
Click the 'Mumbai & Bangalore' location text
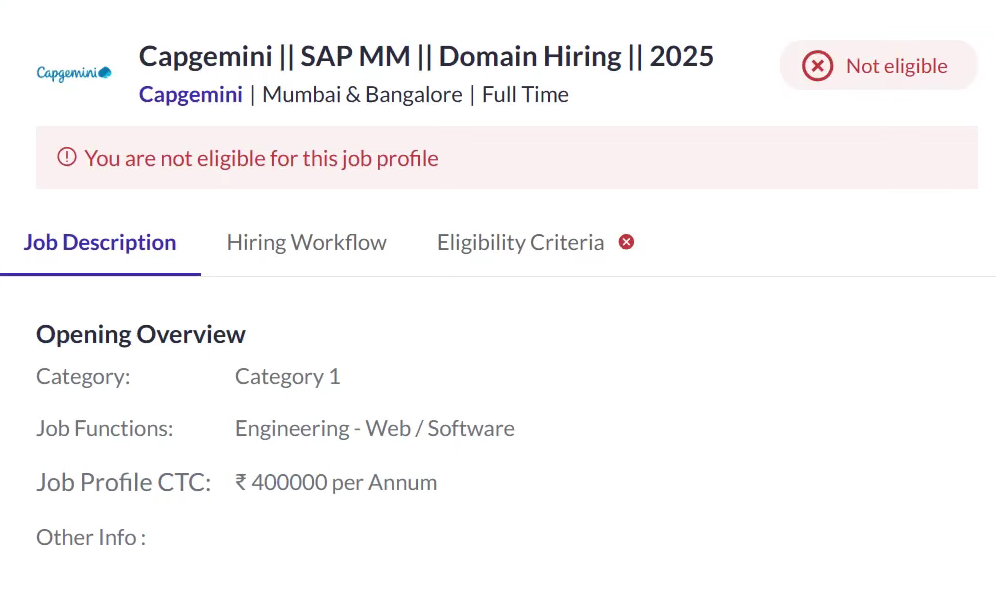coord(362,95)
